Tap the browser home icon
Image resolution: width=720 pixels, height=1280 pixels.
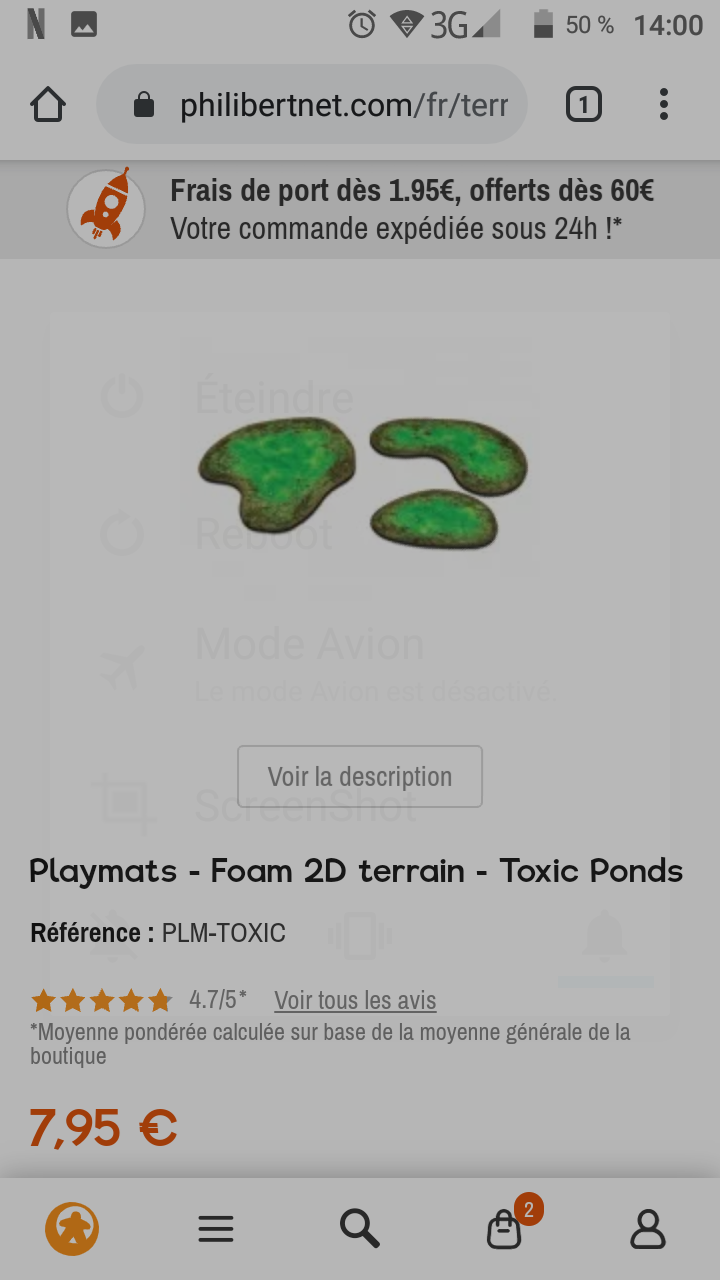(x=48, y=104)
